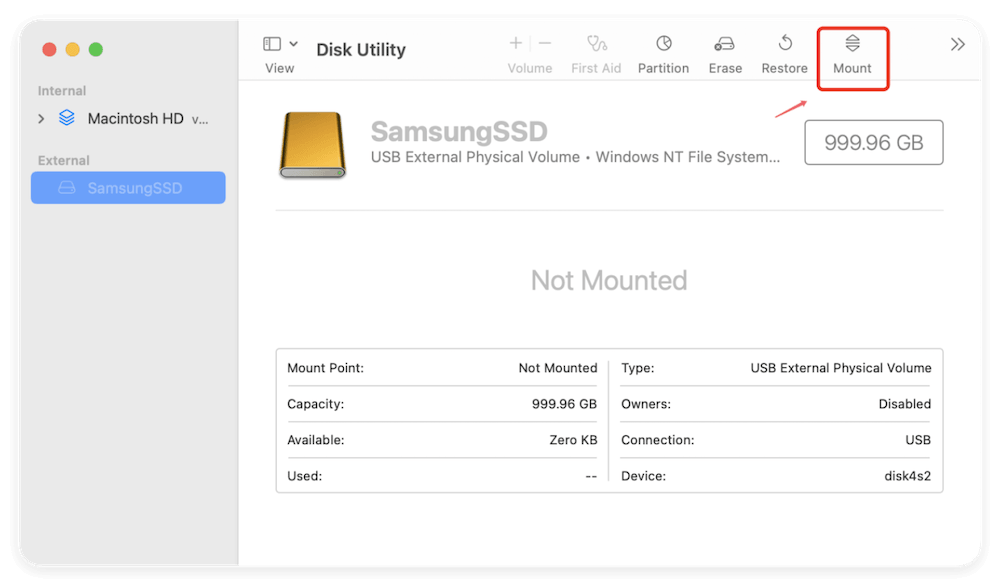Click the Mount Point value Not Mounted
This screenshot has width=1000, height=585.
557,368
